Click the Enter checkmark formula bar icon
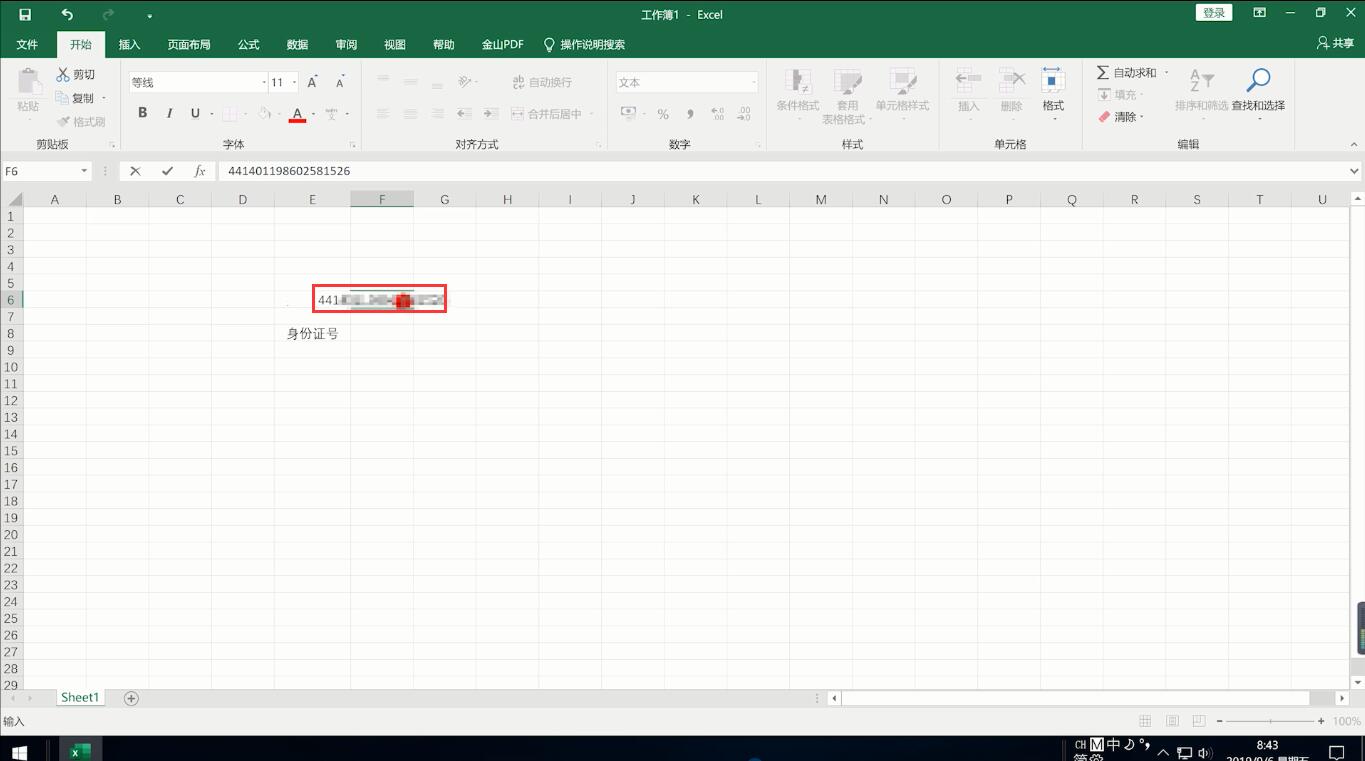 point(167,171)
